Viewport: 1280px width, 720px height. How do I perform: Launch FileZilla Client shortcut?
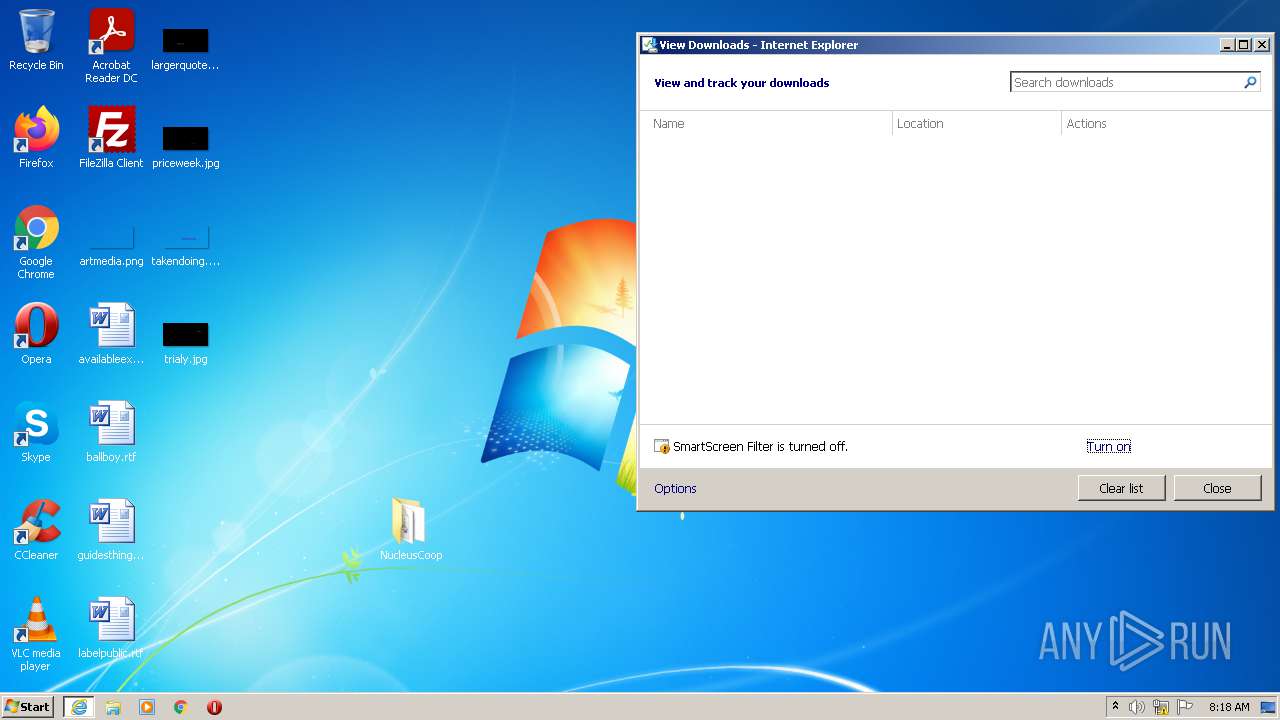pos(111,138)
